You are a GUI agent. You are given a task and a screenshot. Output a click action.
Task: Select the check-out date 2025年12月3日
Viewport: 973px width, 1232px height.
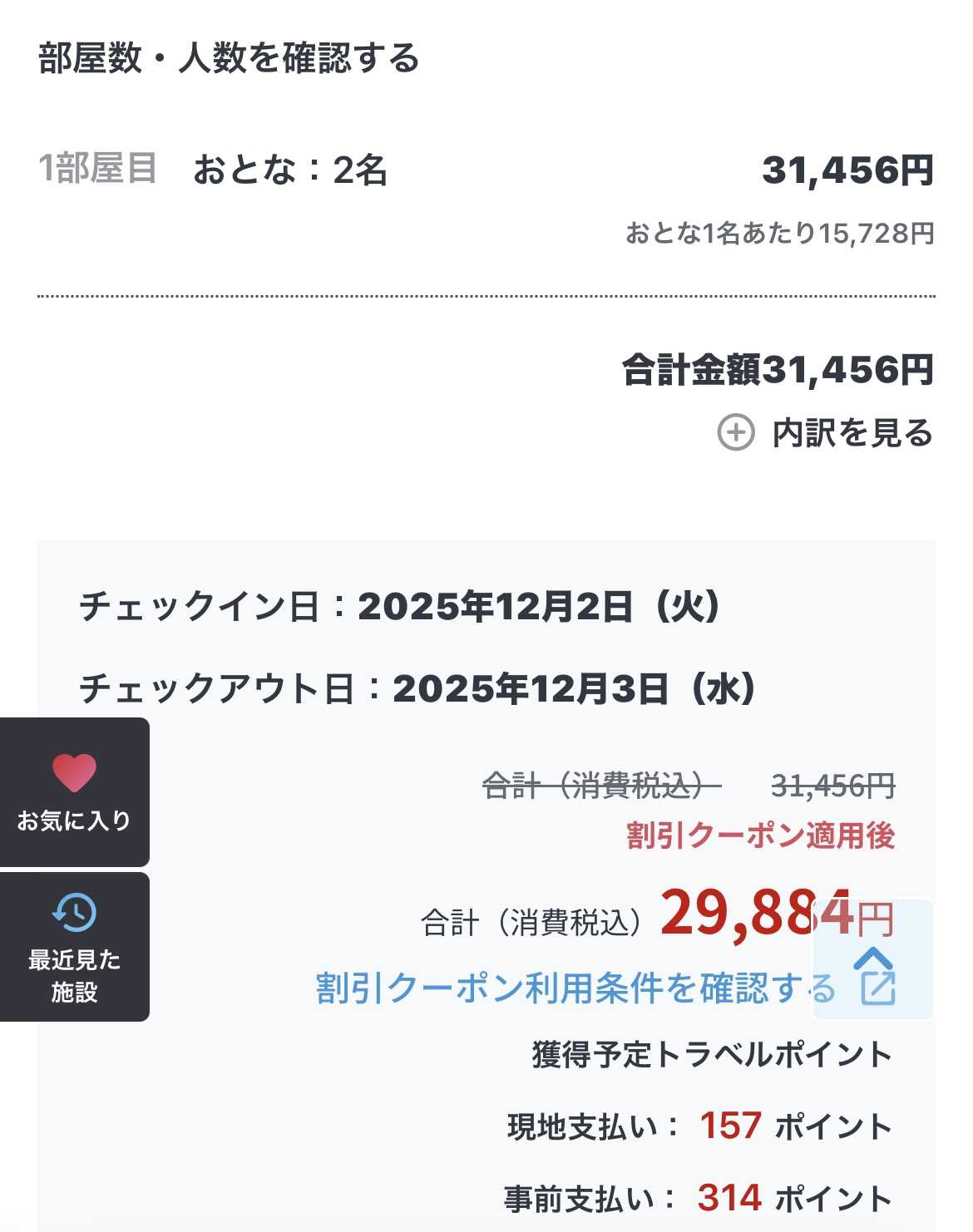pyautogui.click(x=573, y=688)
